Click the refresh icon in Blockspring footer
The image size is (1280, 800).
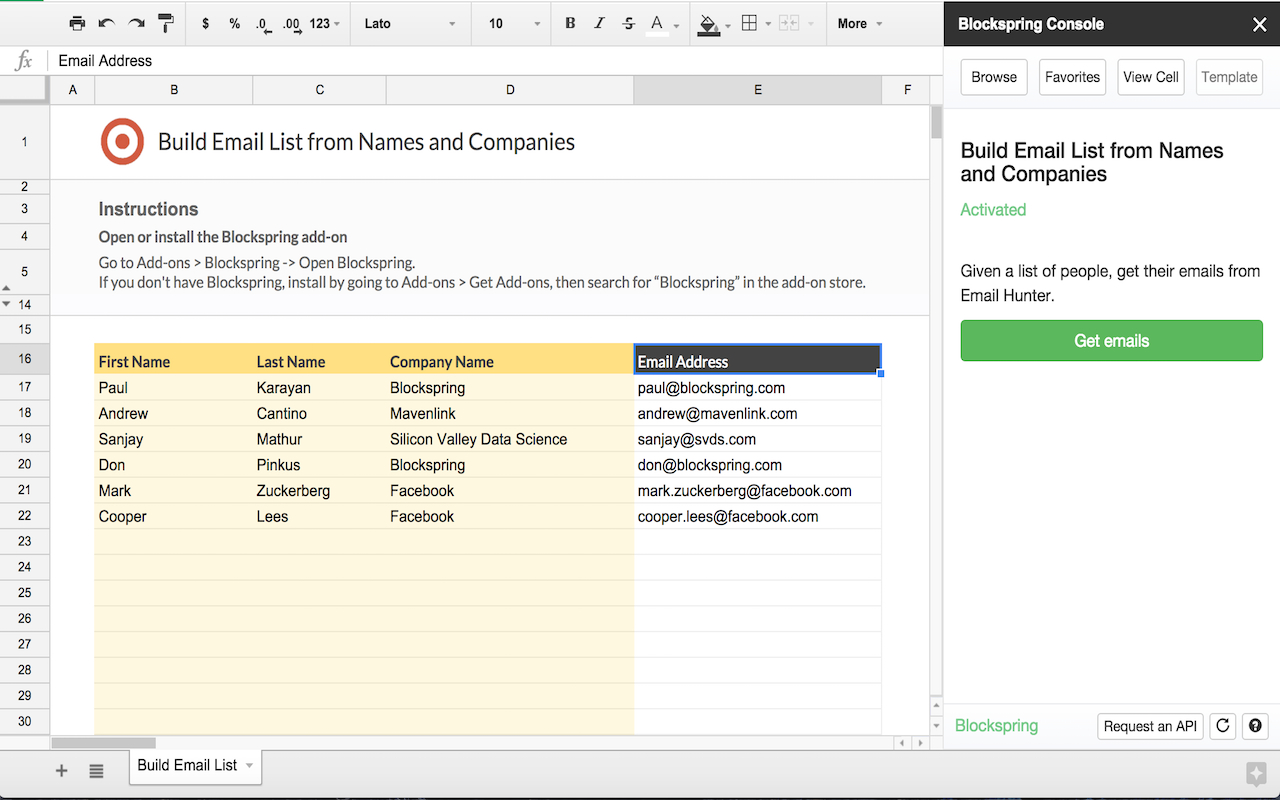point(1222,726)
